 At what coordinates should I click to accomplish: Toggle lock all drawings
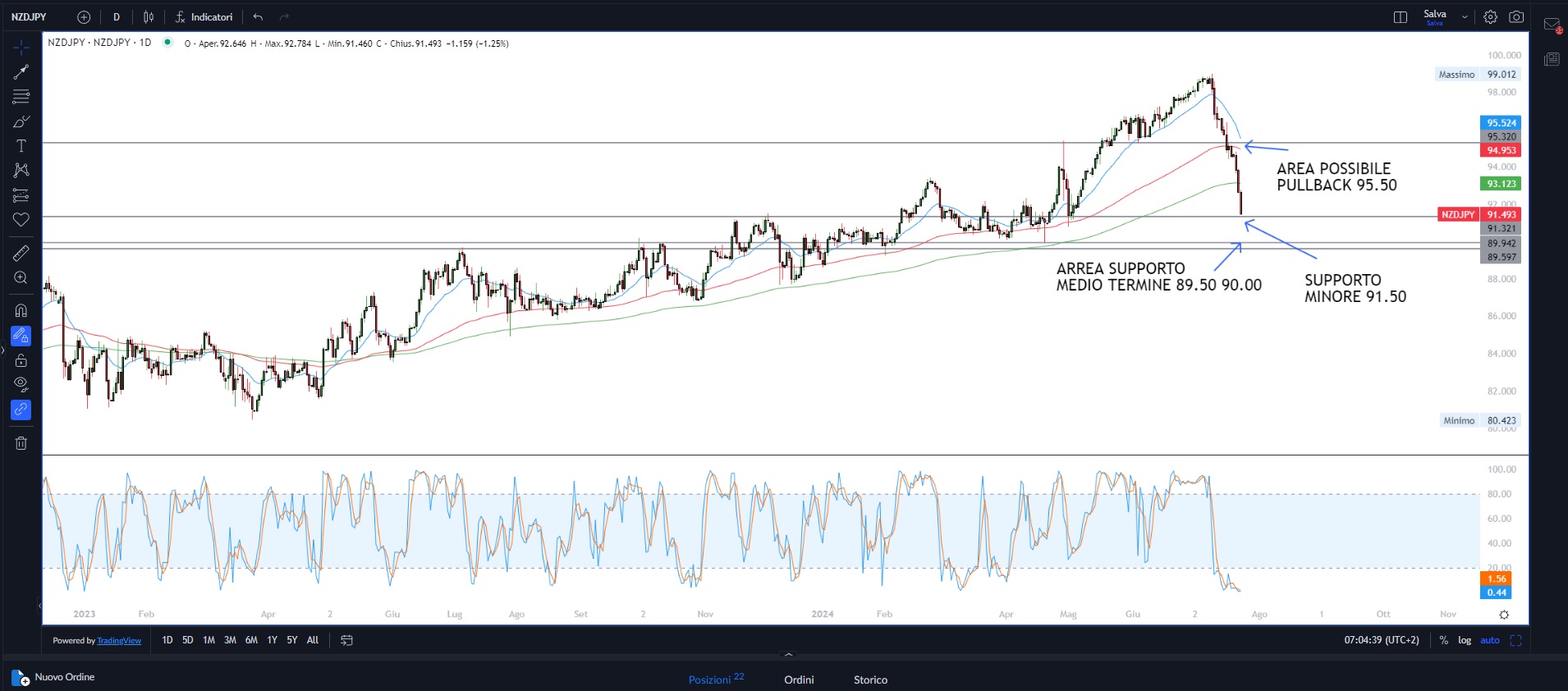pyautogui.click(x=21, y=360)
